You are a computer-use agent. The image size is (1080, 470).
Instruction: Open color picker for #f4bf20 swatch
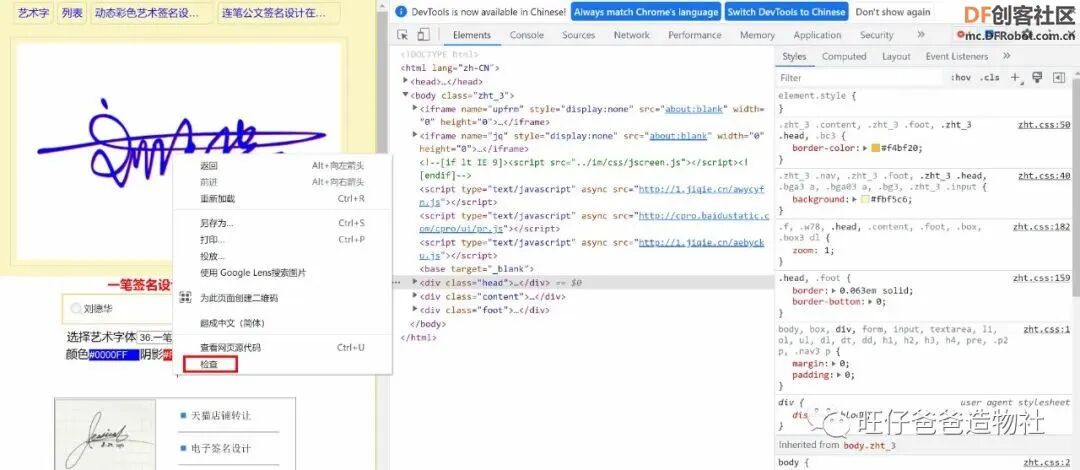point(875,148)
